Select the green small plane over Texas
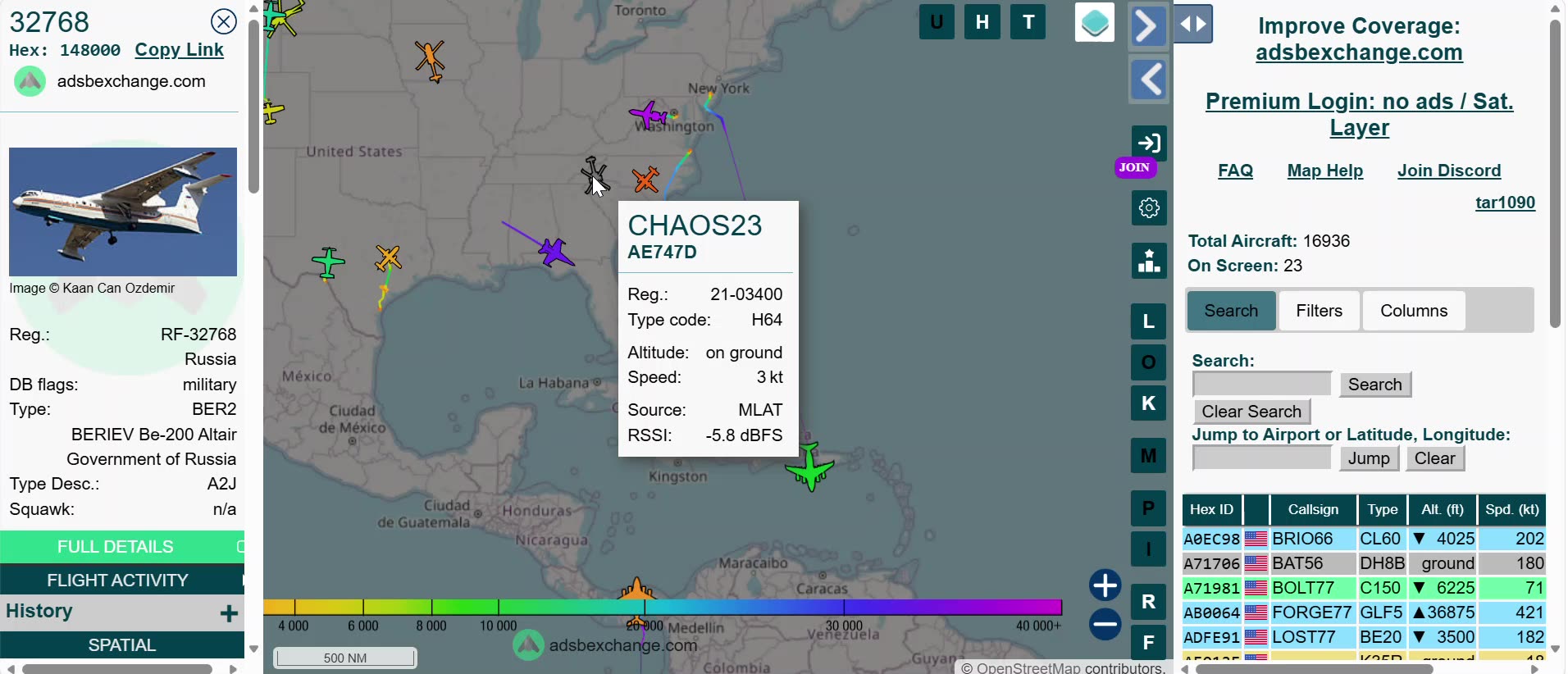Screen dimensions: 1568x674 coord(328,263)
